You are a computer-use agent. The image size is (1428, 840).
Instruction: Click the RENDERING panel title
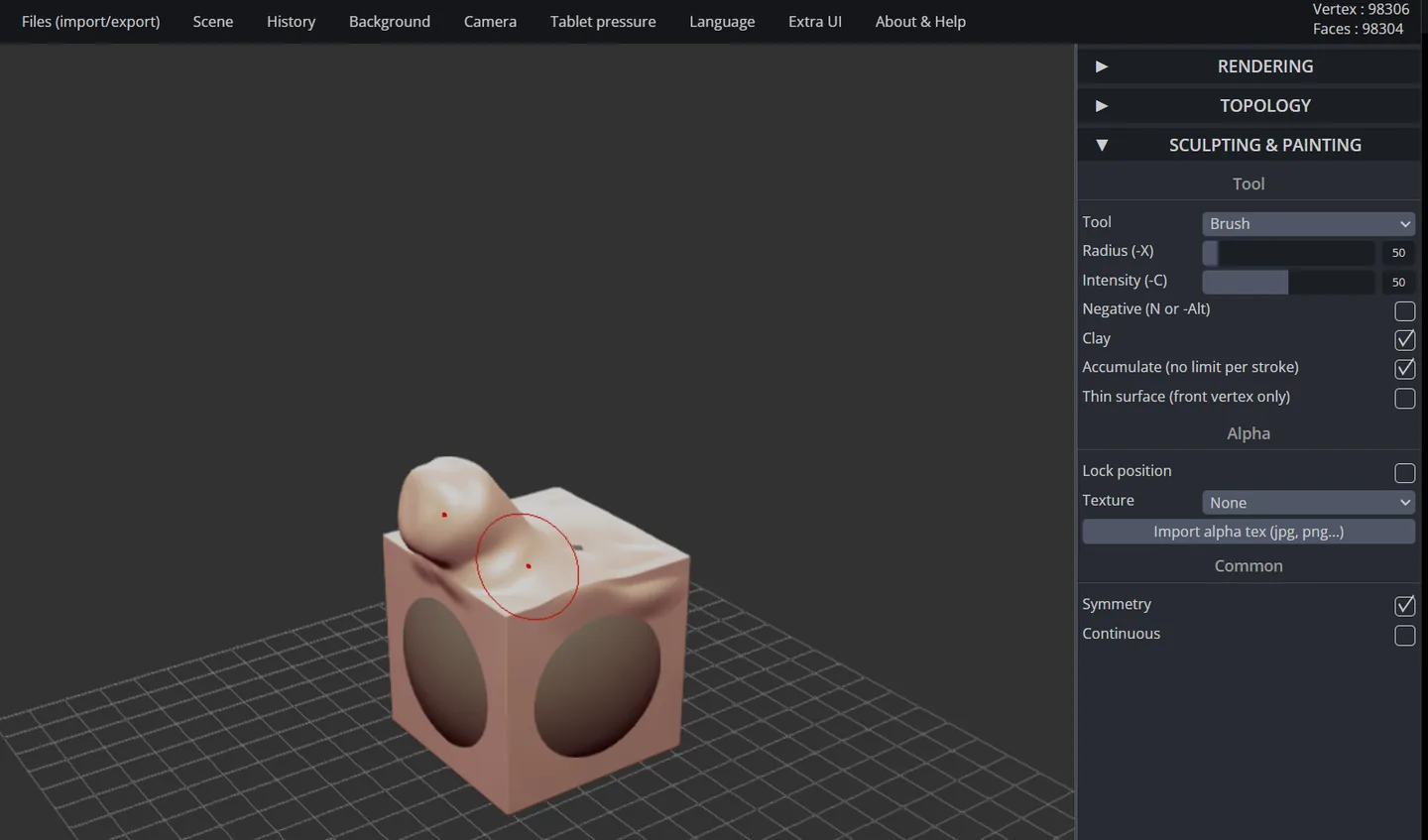point(1265,66)
